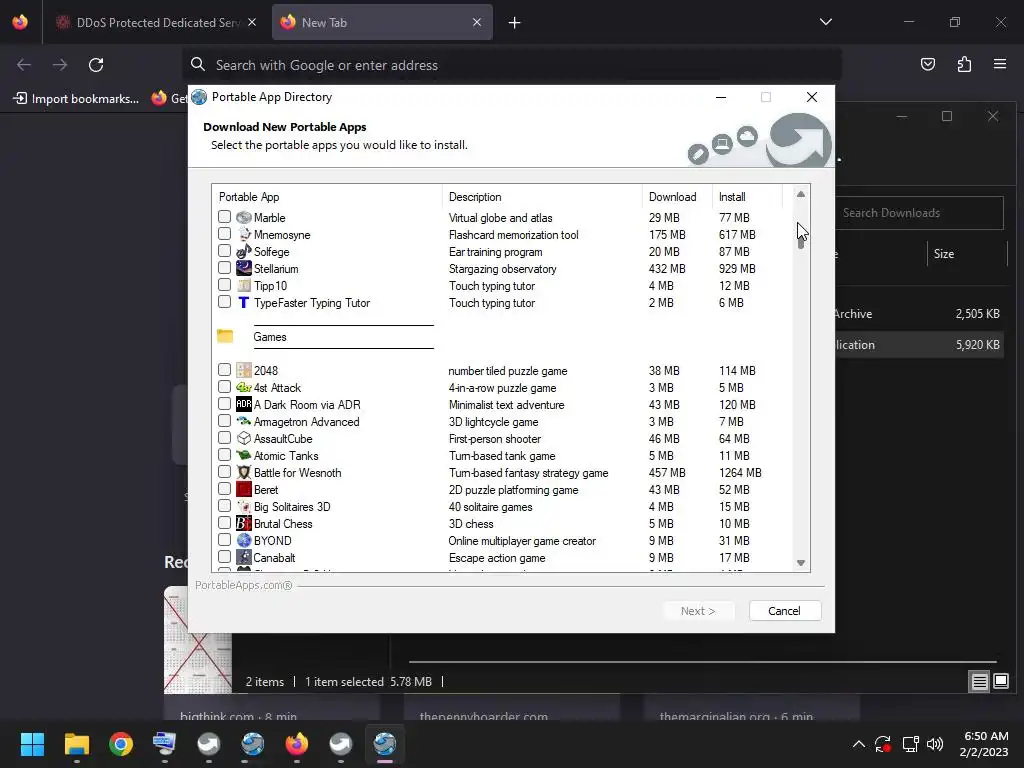The image size is (1024, 768).
Task: Check the AssaultCube checkbox
Action: click(x=224, y=438)
